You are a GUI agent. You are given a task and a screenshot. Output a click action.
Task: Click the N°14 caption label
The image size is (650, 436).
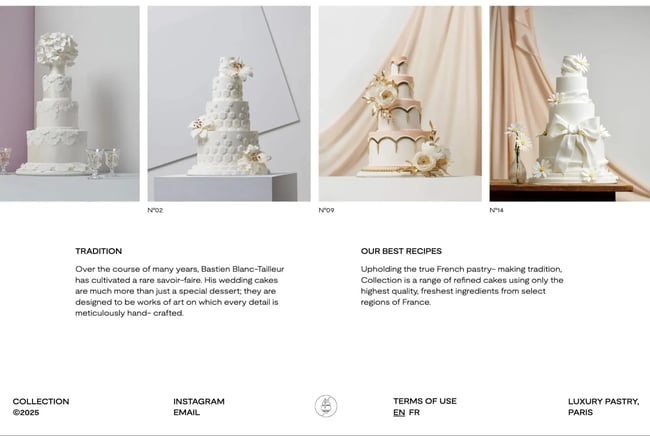coord(497,210)
